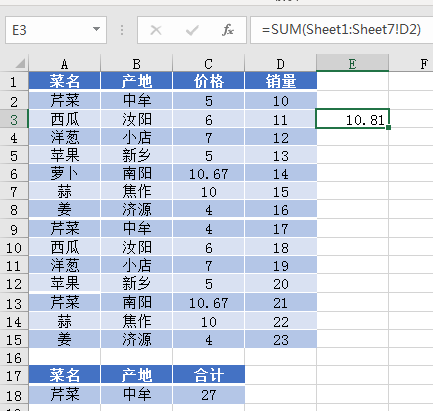433x411 pixels.
Task: Click sales value 22 in row 14
Action: coord(280,321)
